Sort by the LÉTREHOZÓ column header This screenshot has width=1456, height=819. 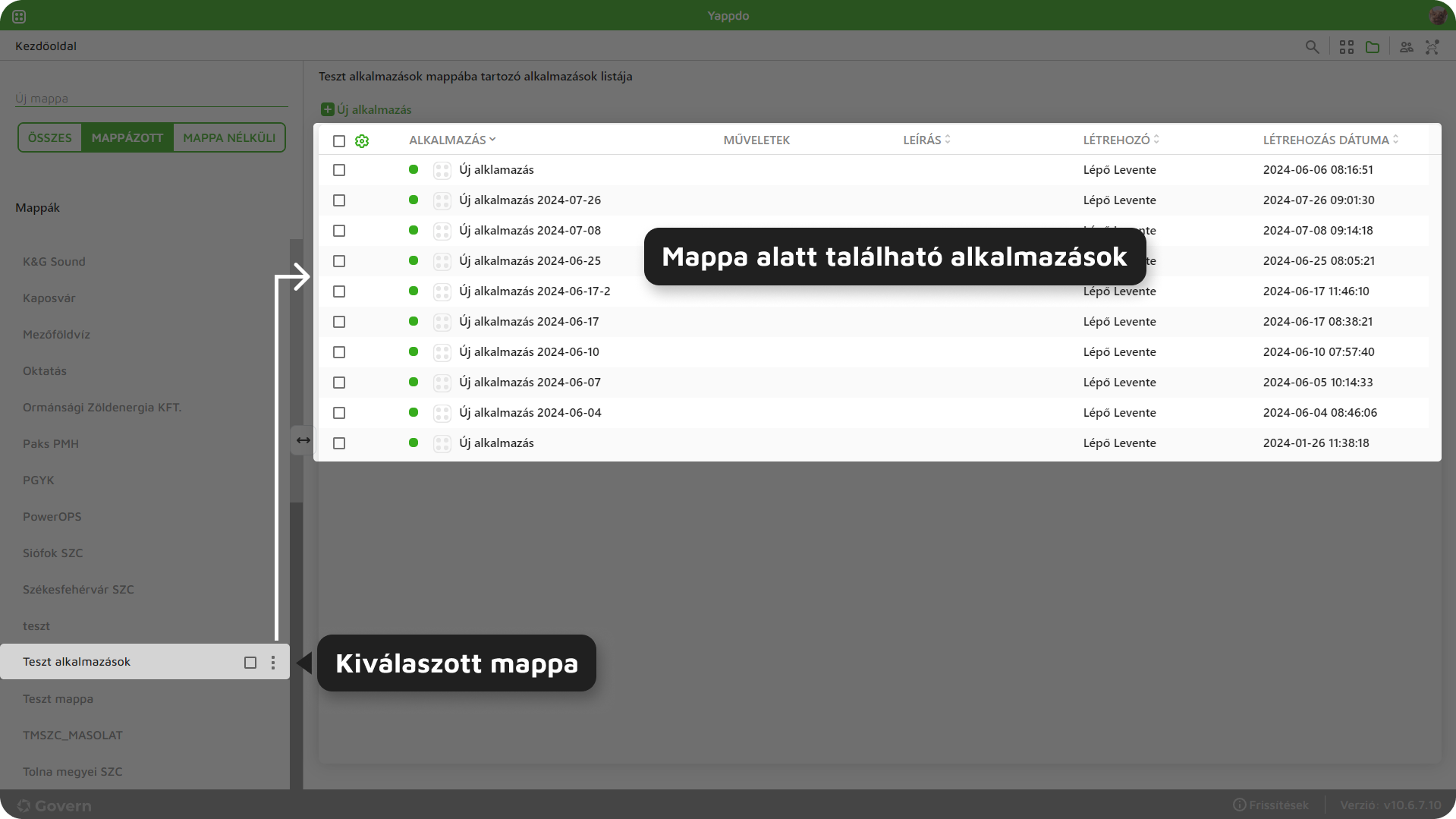point(1121,140)
